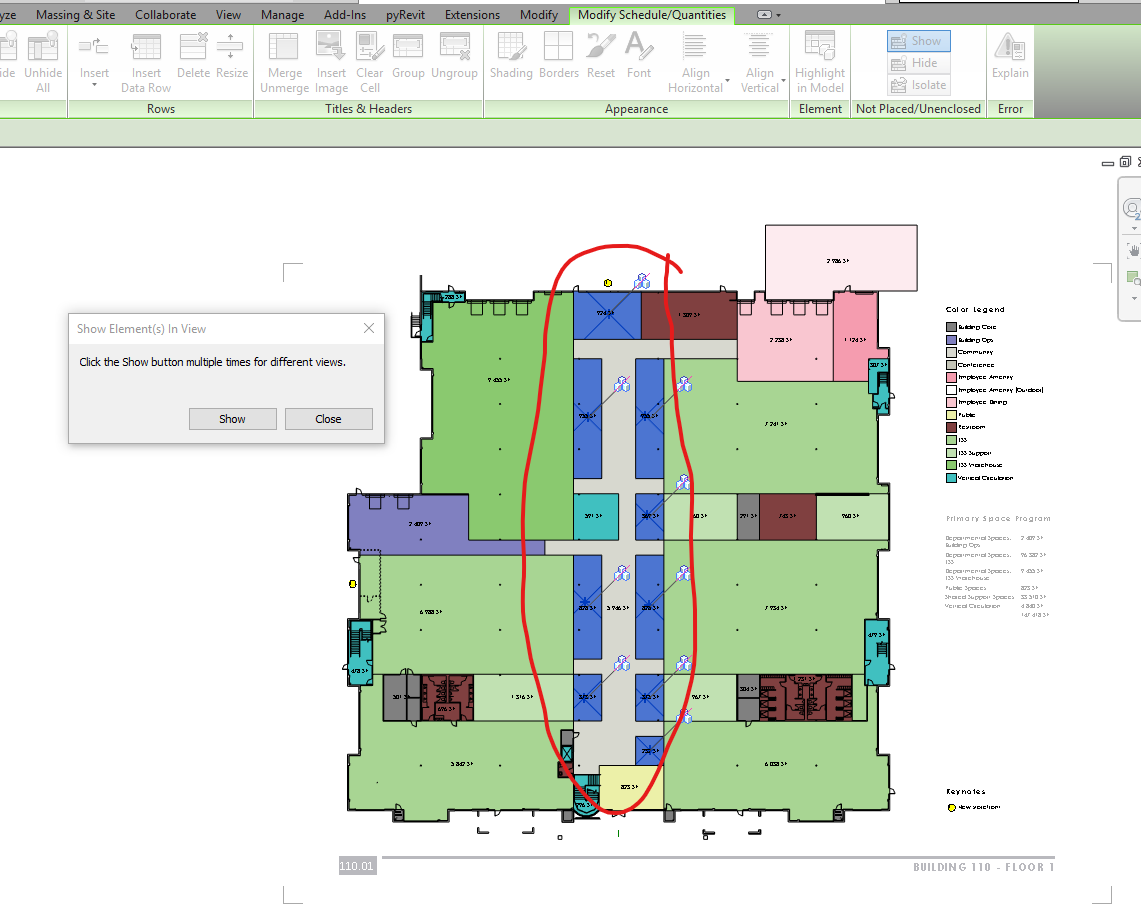Click the 110.01 sheet number label
Viewport: 1141px width, 913px height.
357,866
